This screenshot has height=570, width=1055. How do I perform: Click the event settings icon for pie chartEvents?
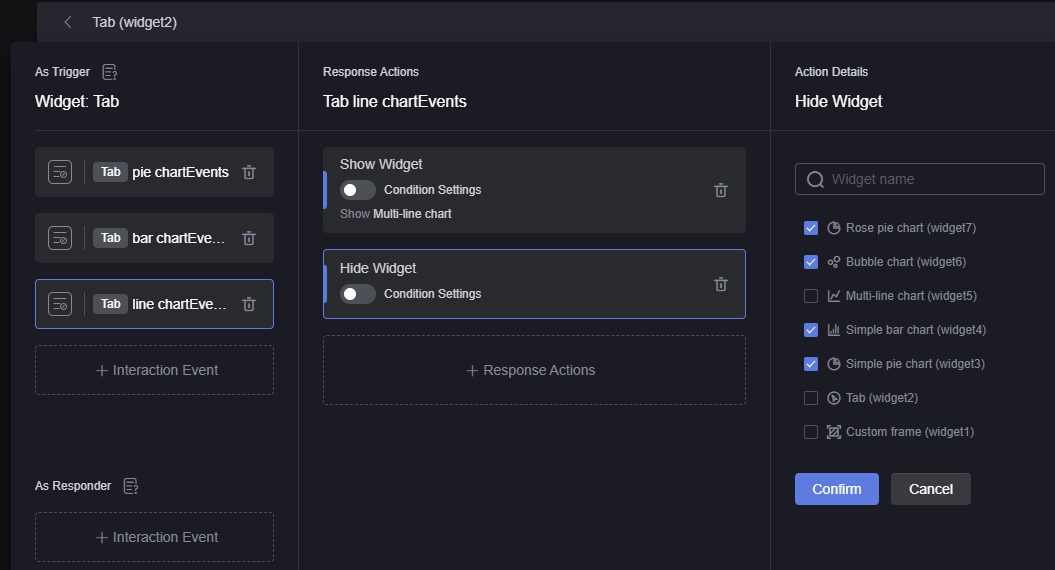pos(60,172)
